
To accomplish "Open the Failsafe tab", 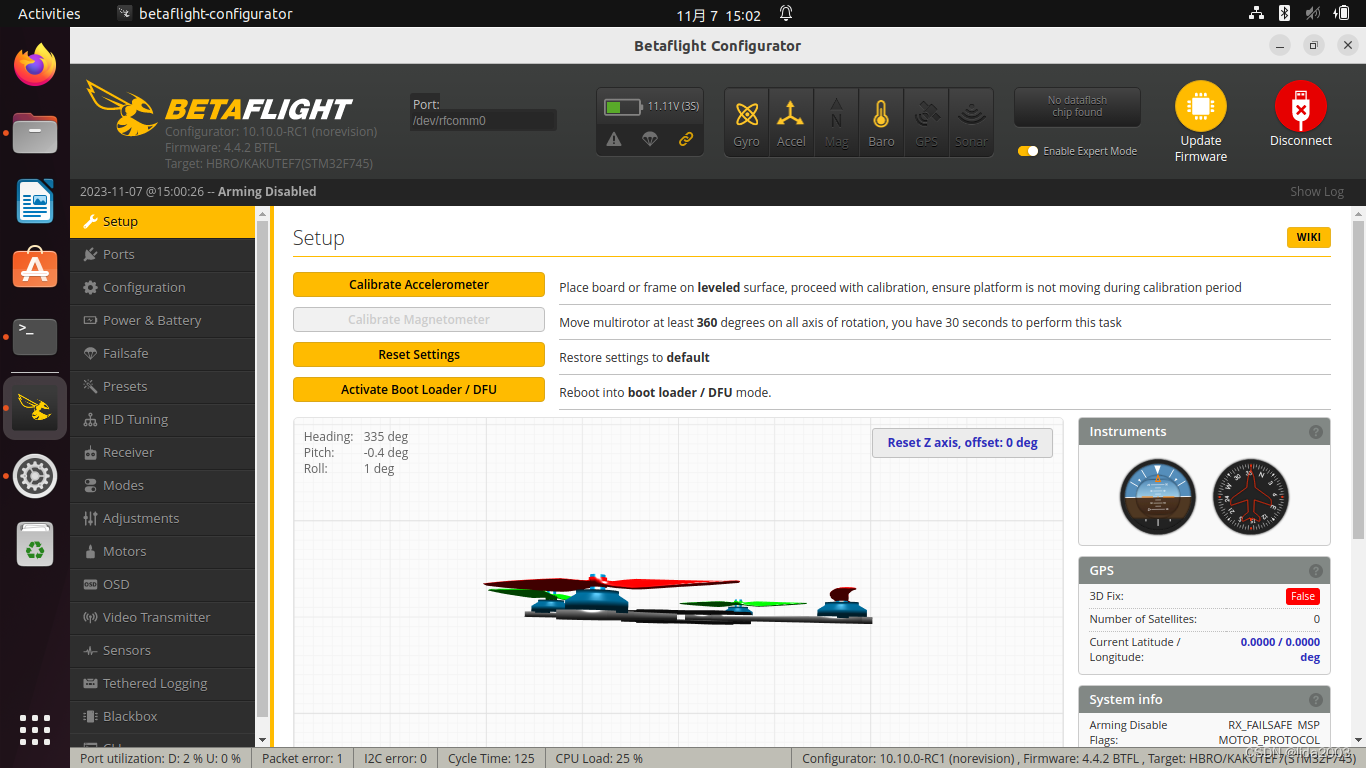I will pos(162,354).
